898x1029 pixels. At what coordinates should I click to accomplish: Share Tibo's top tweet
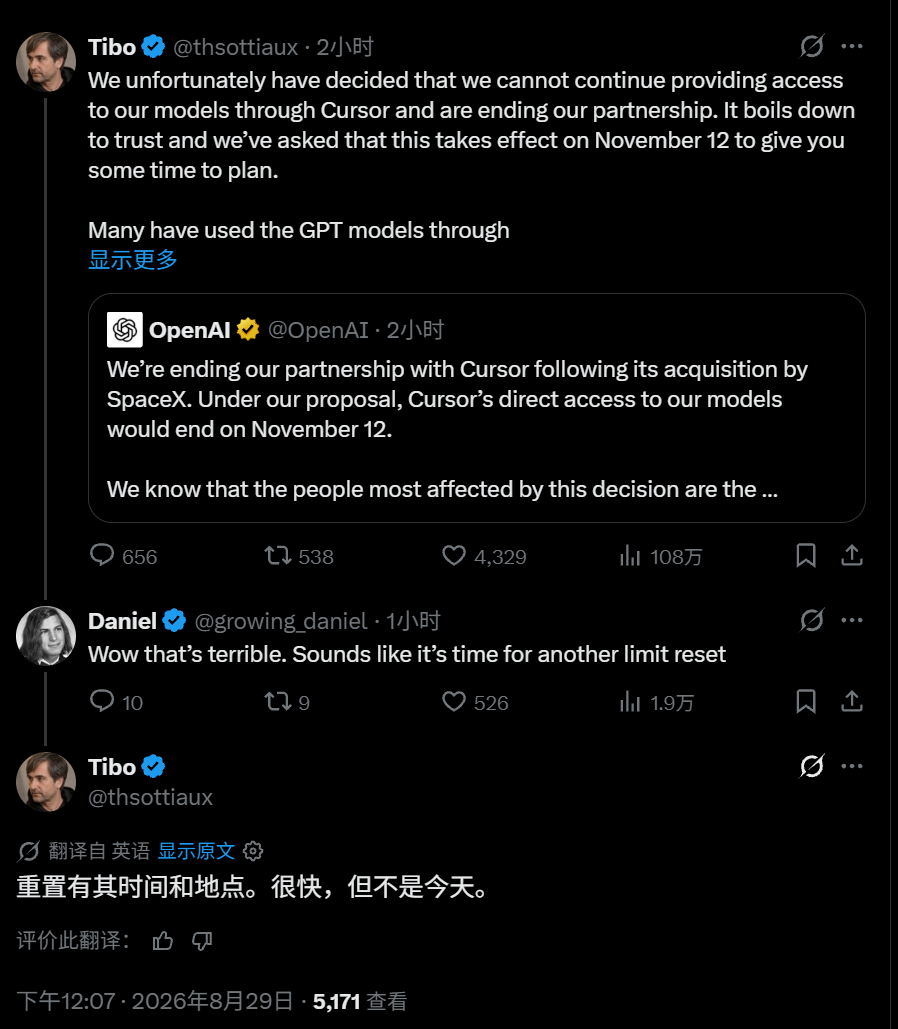[851, 555]
